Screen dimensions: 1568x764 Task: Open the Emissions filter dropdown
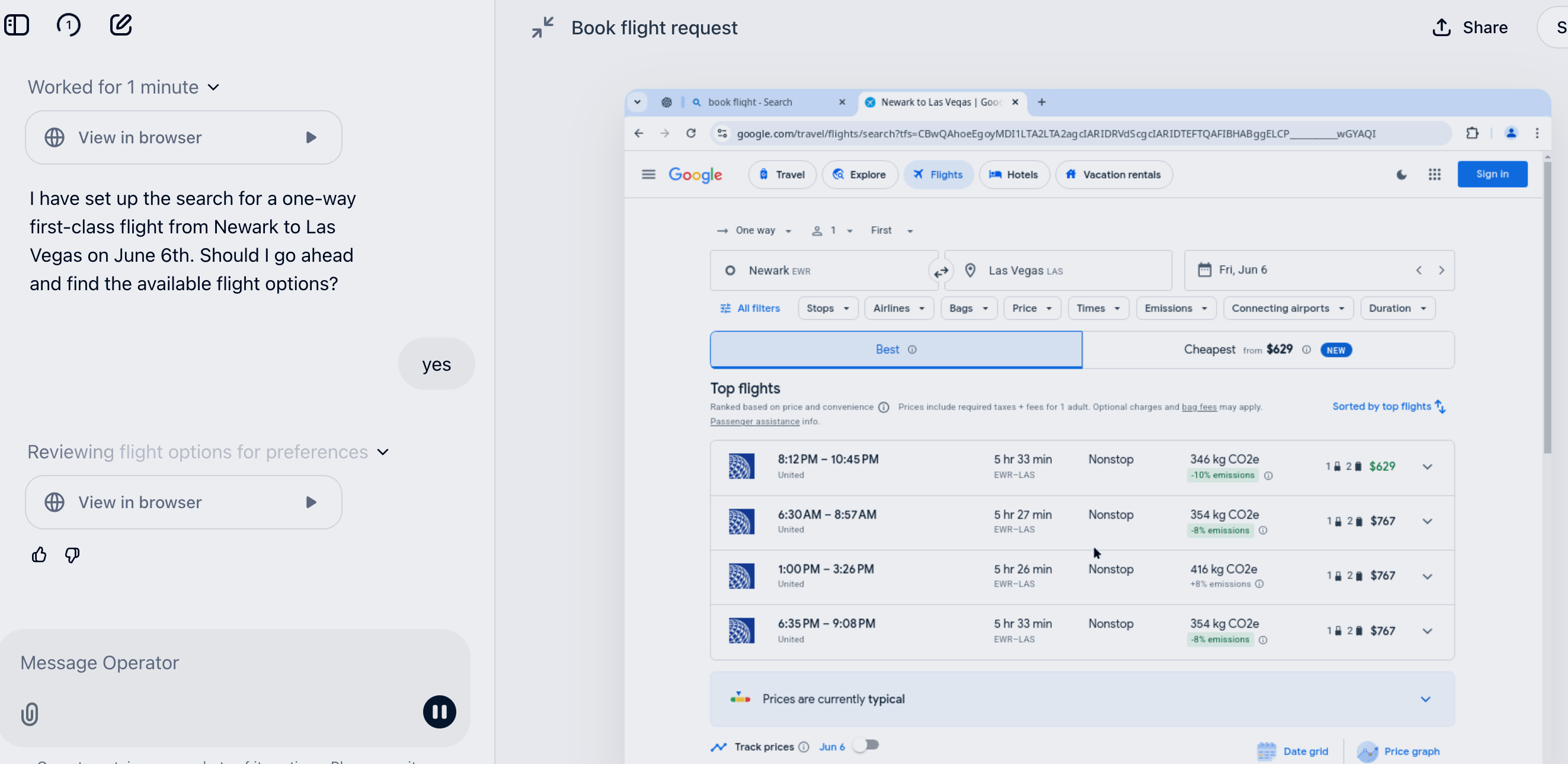(1176, 309)
